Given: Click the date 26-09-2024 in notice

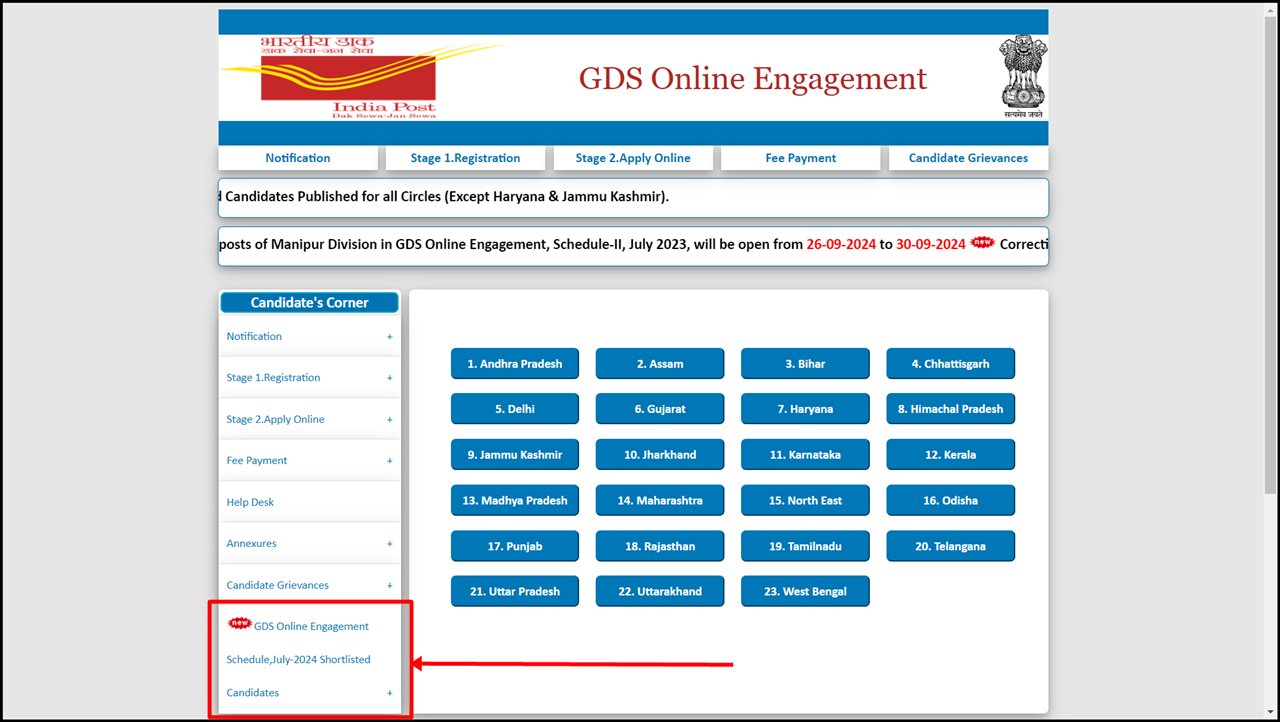Looking at the screenshot, I should (841, 244).
